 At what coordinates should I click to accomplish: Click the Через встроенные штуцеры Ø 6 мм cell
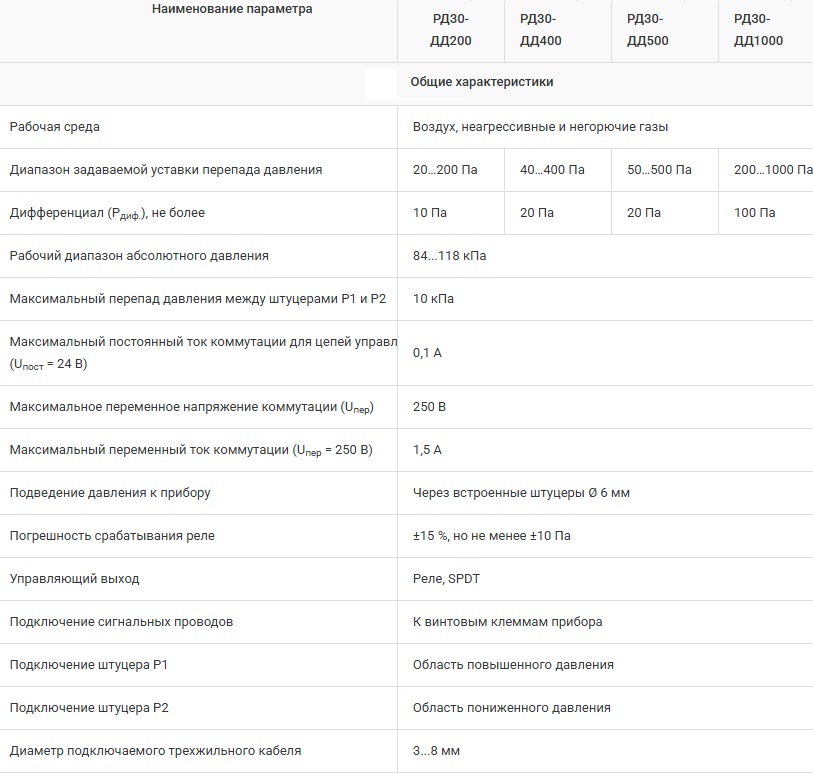click(521, 493)
